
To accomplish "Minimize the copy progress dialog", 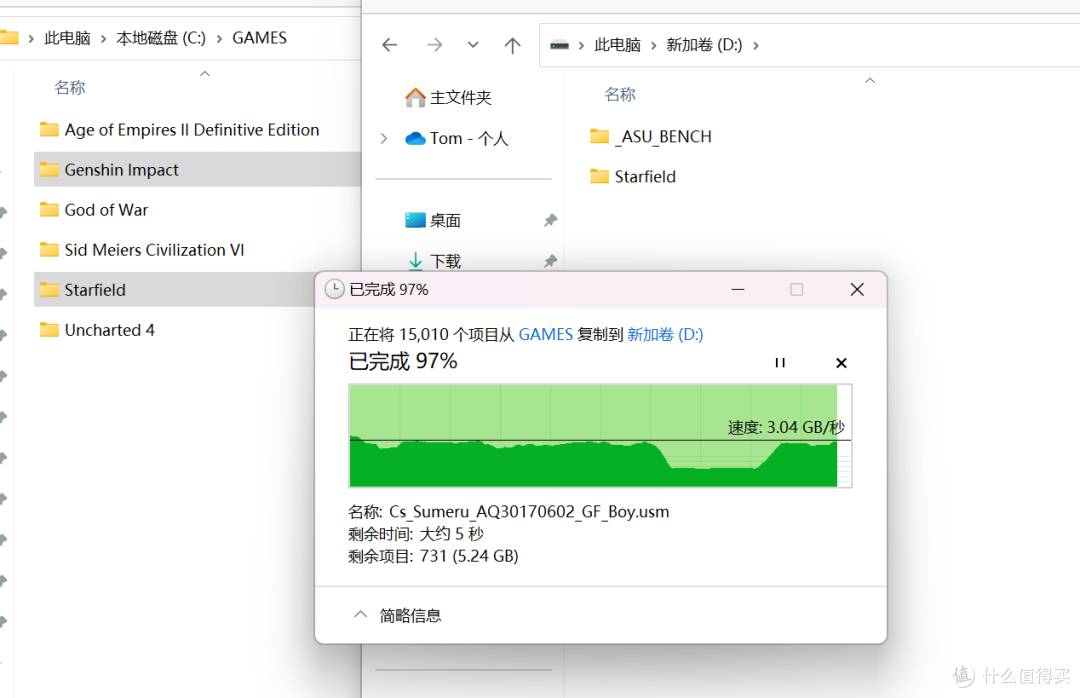I will 738,289.
